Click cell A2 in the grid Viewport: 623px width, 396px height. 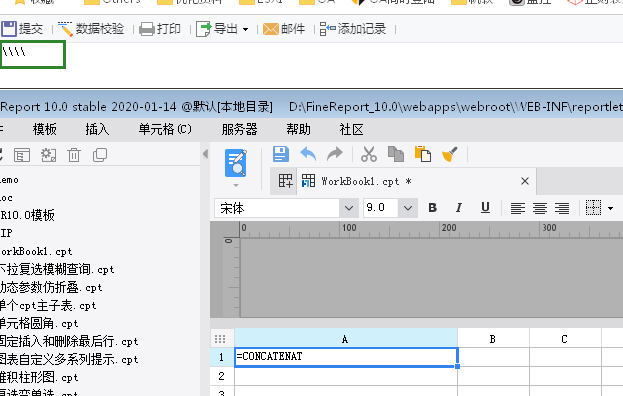click(x=346, y=376)
